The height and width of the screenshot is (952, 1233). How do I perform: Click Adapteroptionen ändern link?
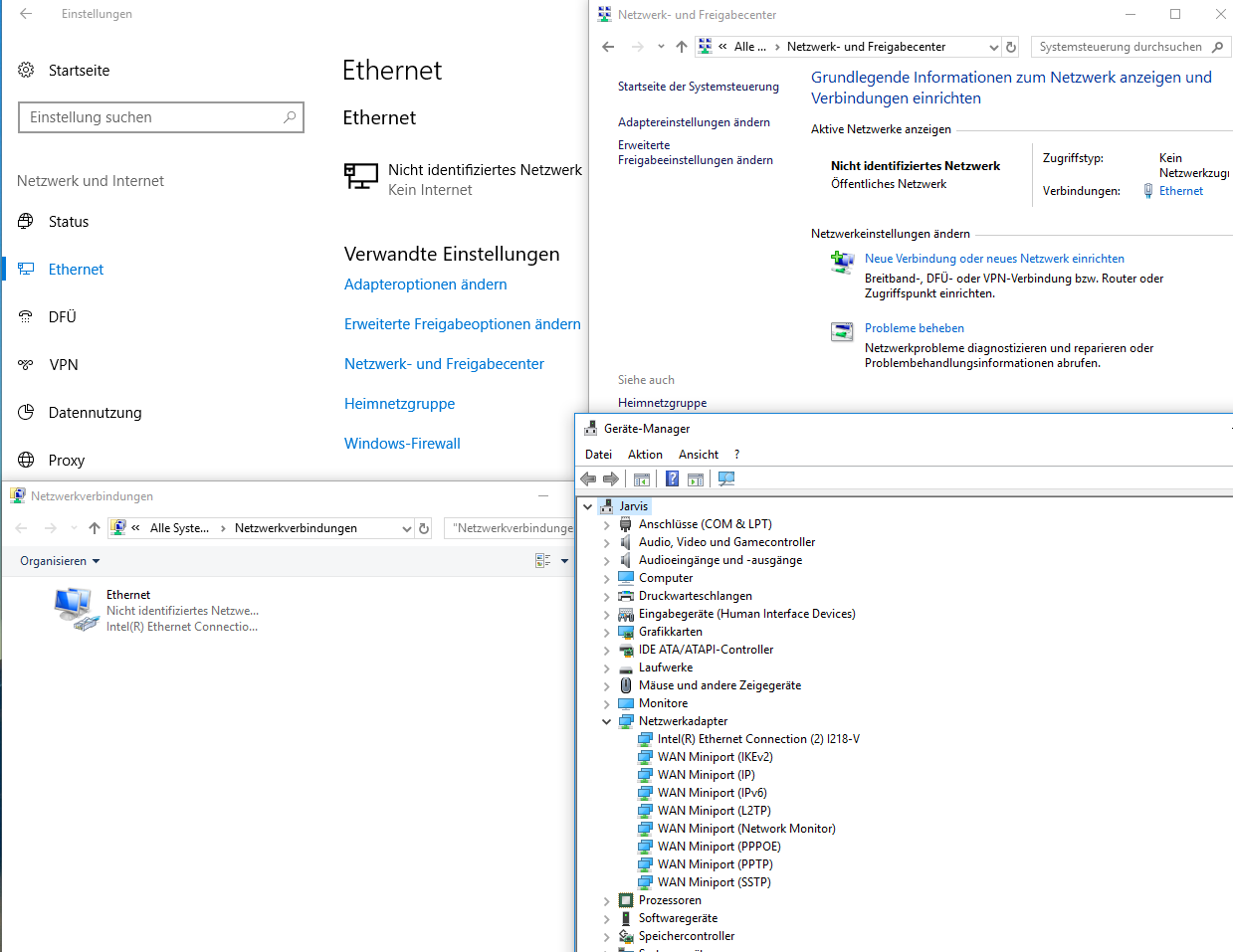coord(426,285)
